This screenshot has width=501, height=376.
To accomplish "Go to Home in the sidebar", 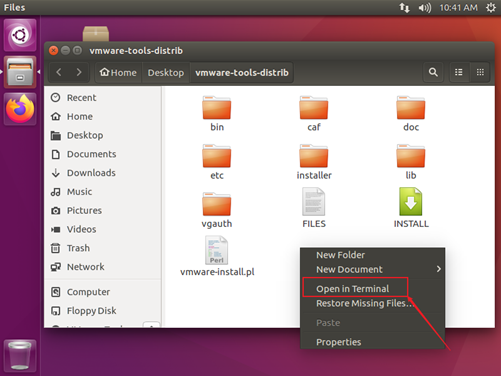I will click(103, 116).
